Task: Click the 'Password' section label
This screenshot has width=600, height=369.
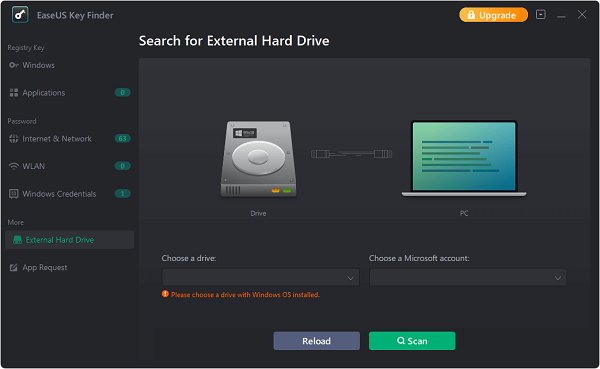Action: point(22,121)
